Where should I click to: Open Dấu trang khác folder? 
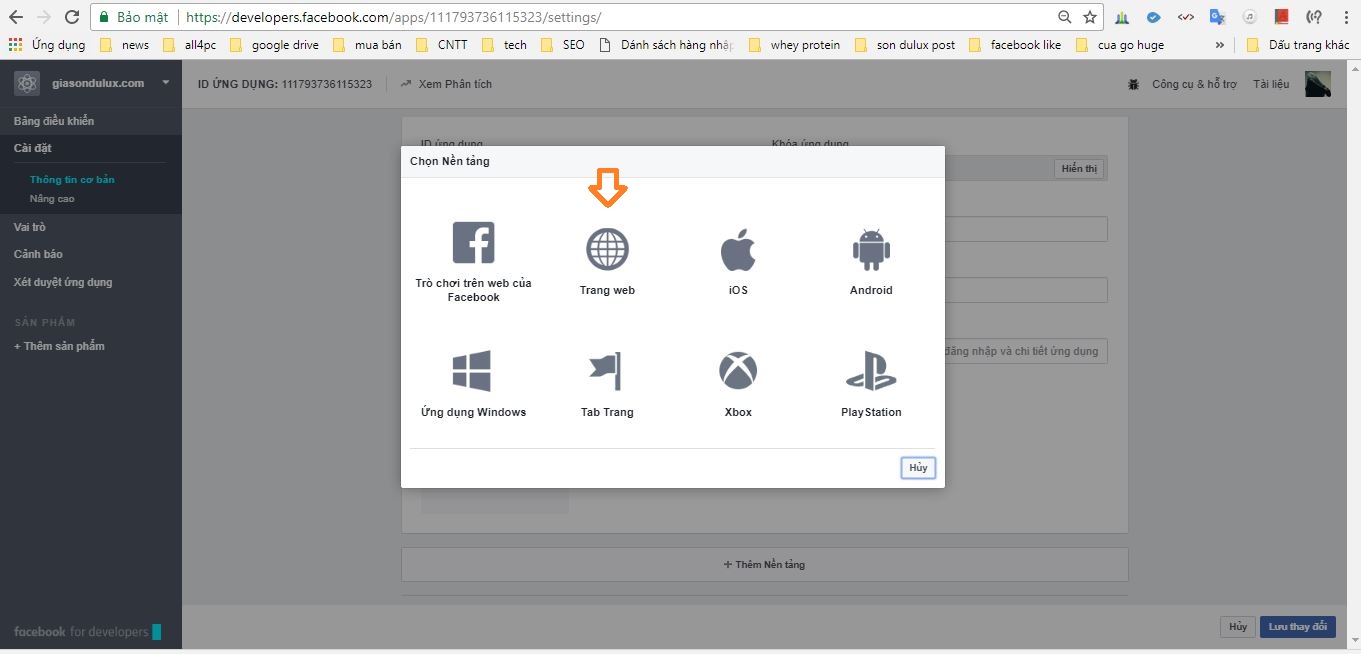1298,45
